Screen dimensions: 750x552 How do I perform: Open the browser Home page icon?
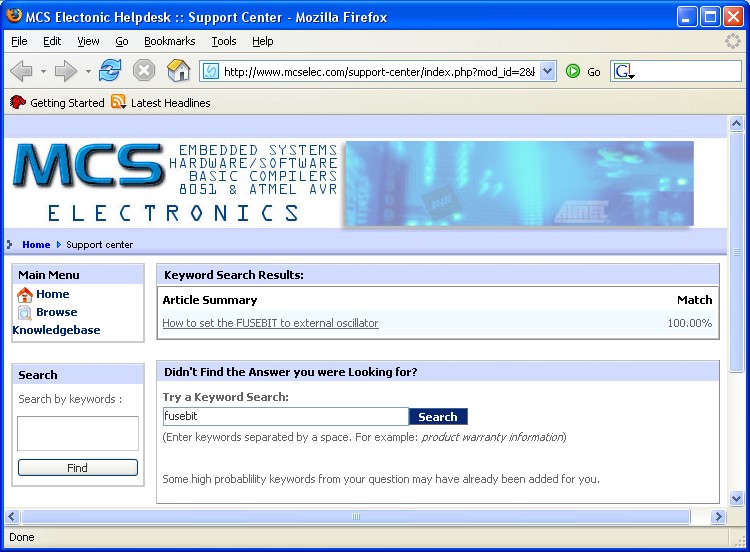(178, 71)
